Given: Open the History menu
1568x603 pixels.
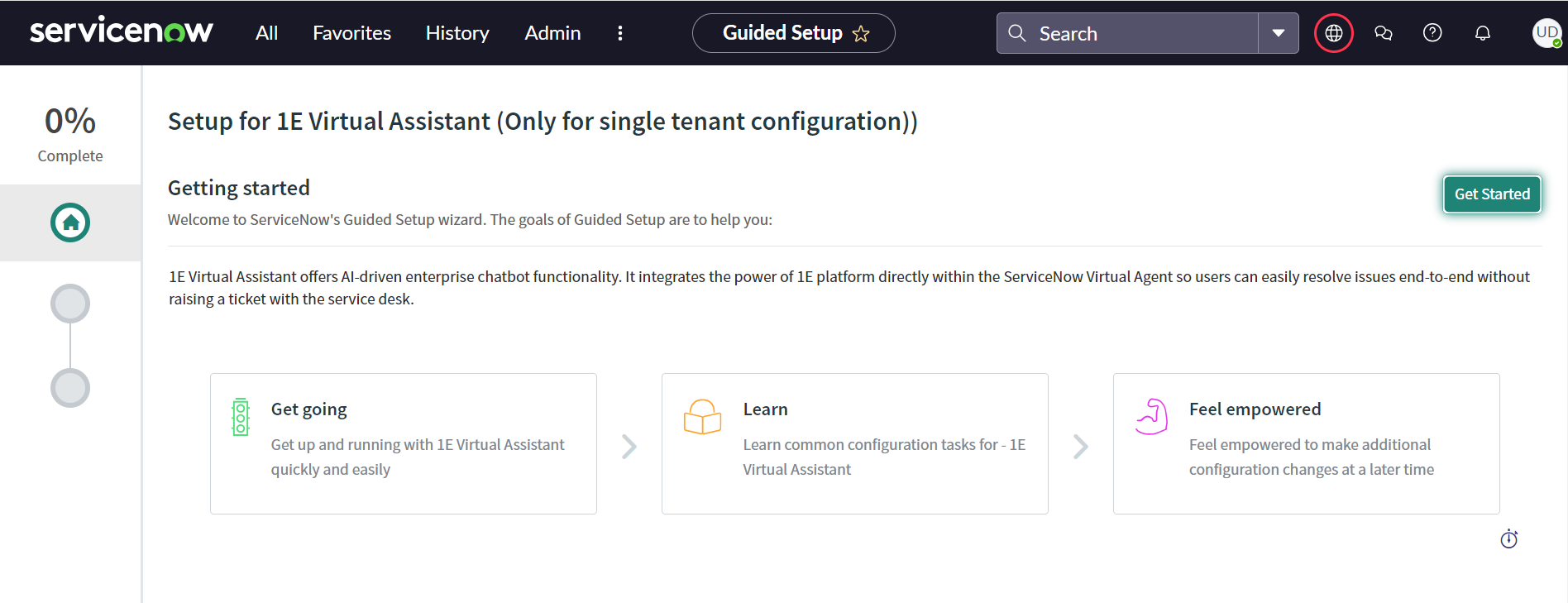Looking at the screenshot, I should pyautogui.click(x=457, y=33).
